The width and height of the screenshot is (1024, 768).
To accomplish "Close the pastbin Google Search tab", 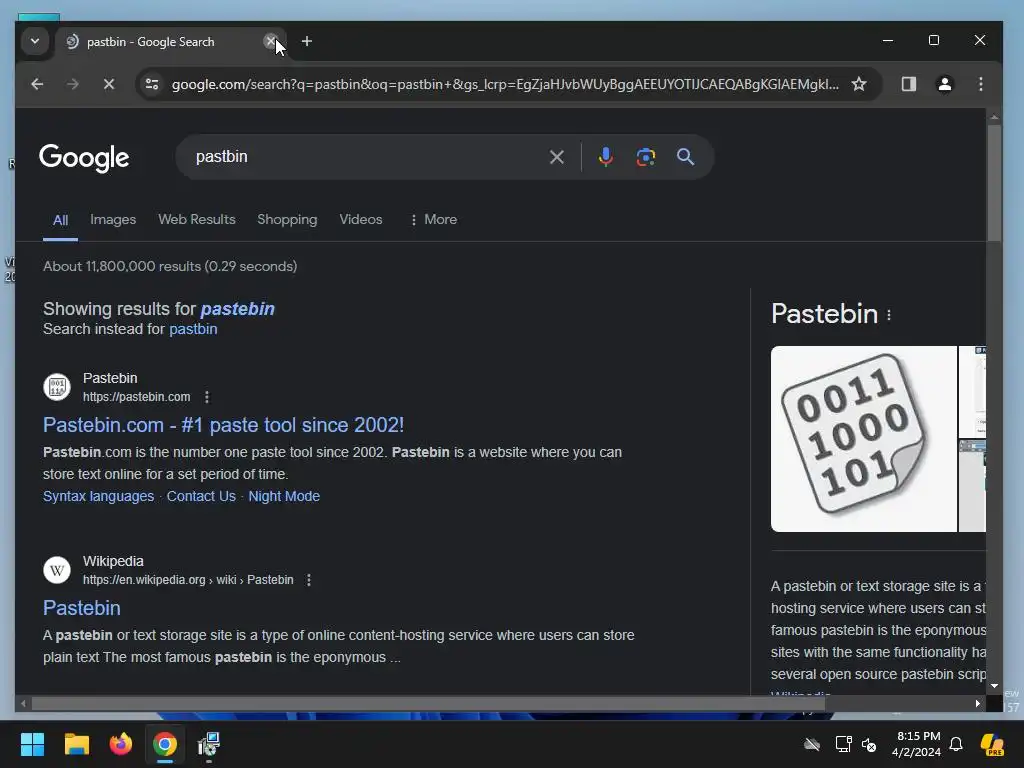I will click(270, 41).
